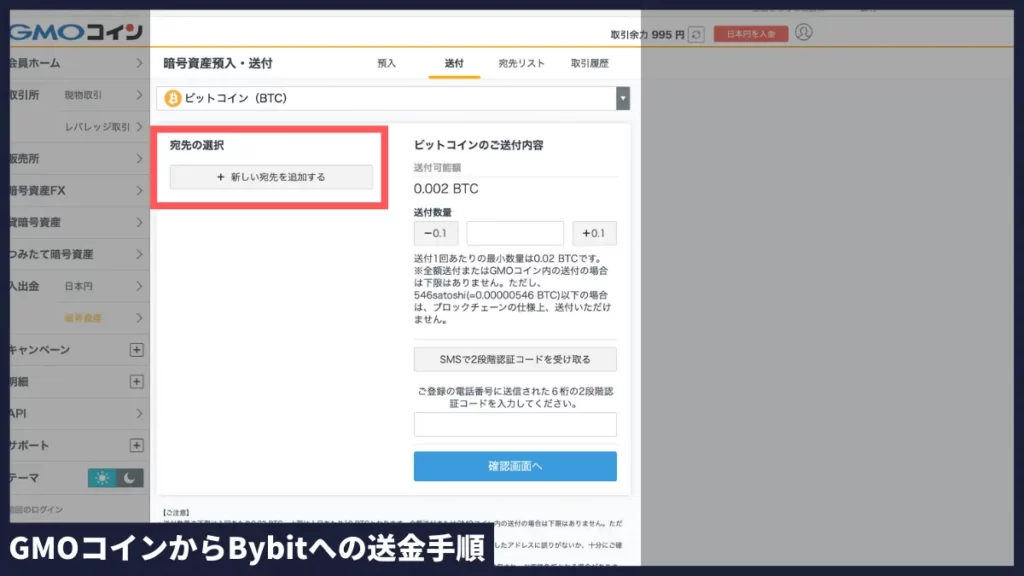Click the GMOコイン logo
Image resolution: width=1024 pixels, height=576 pixels.
pos(76,31)
